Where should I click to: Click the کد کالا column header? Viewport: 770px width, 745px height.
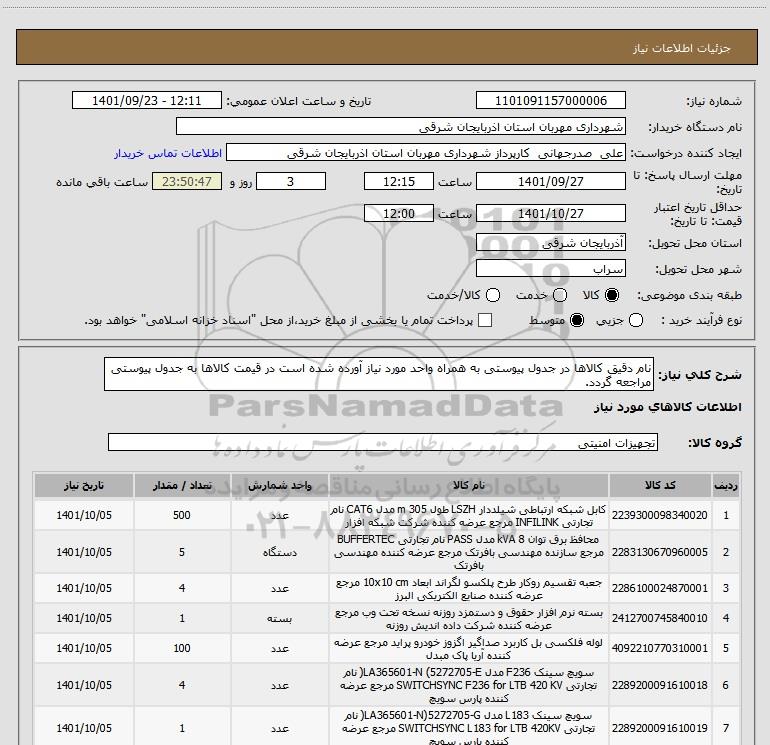pyautogui.click(x=660, y=486)
